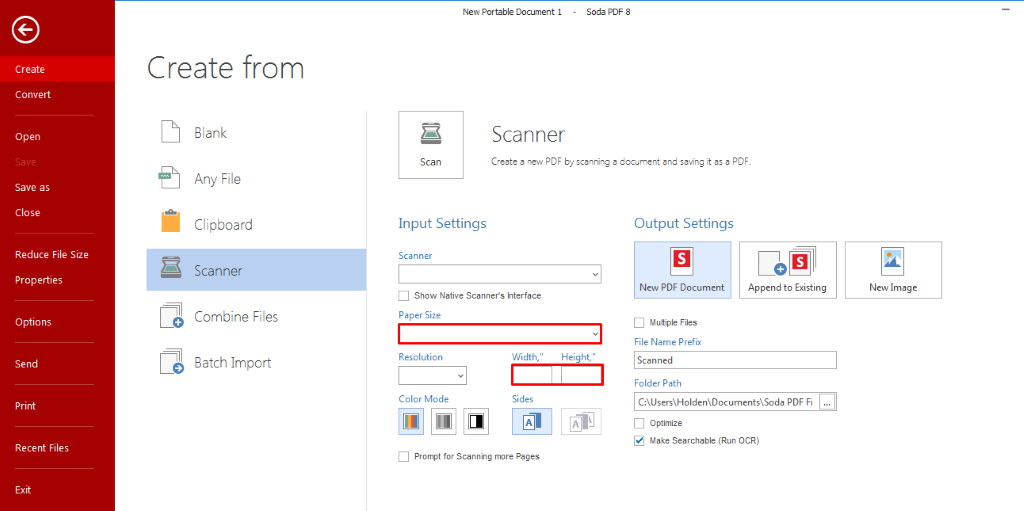
Task: Uncheck Make Searchable (Run OCR)
Action: point(639,441)
